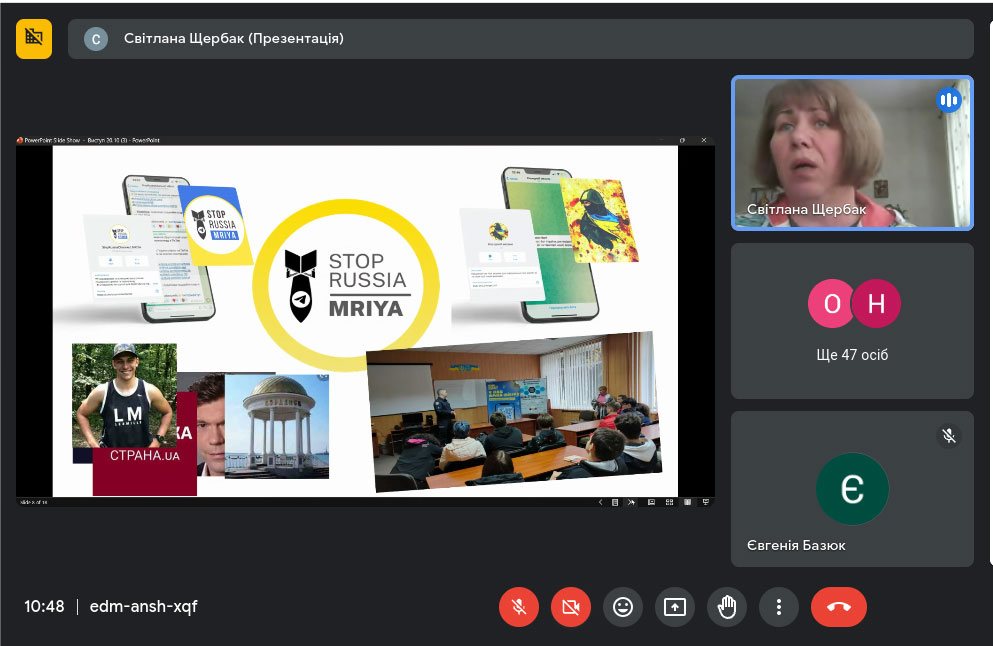Viewport: 993px width, 646px height.
Task: Click the white rotunda pavilion photo
Action: pyautogui.click(x=277, y=426)
